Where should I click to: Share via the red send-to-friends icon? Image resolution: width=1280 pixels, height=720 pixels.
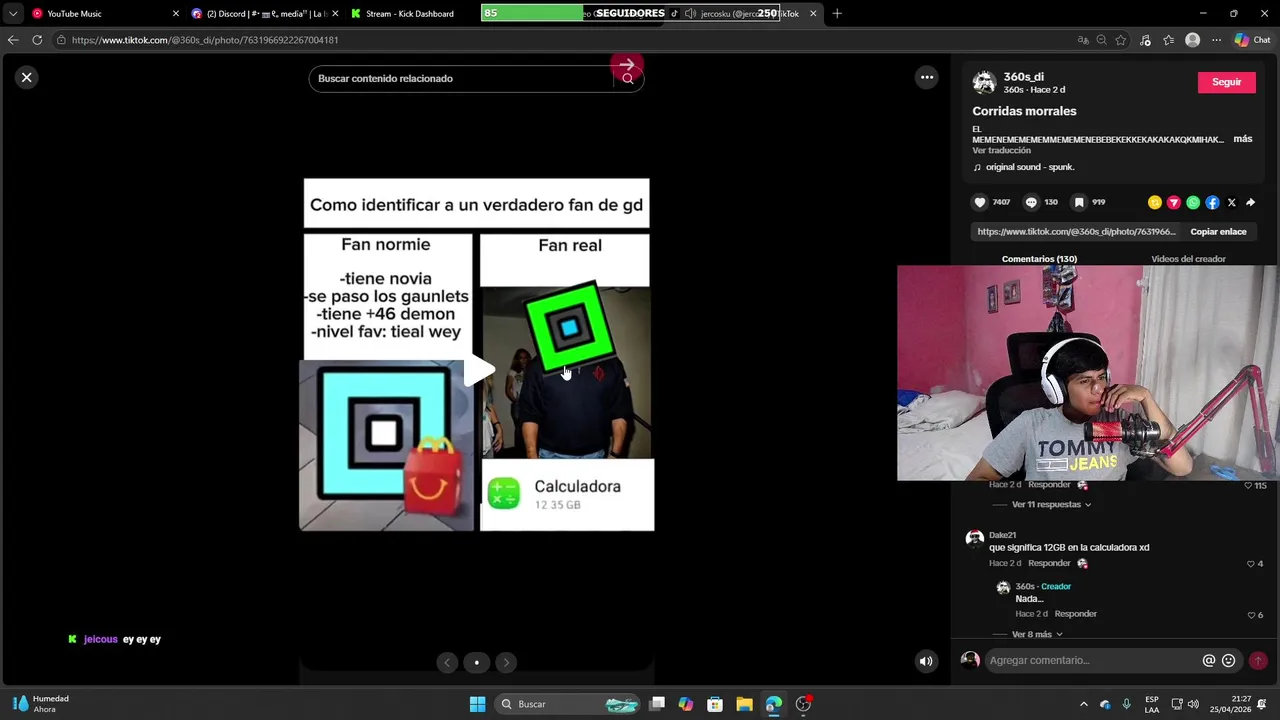tap(1174, 202)
